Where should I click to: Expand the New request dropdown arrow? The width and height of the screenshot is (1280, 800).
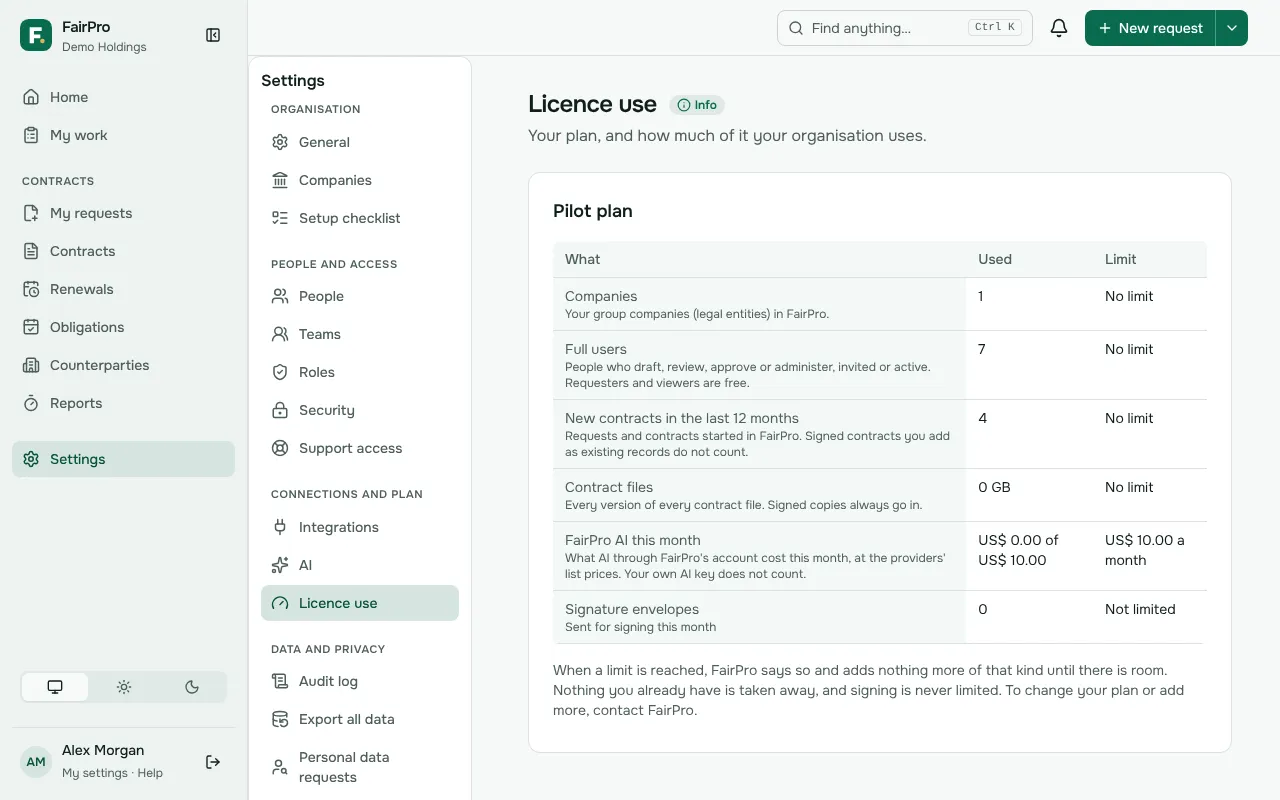tap(1232, 28)
